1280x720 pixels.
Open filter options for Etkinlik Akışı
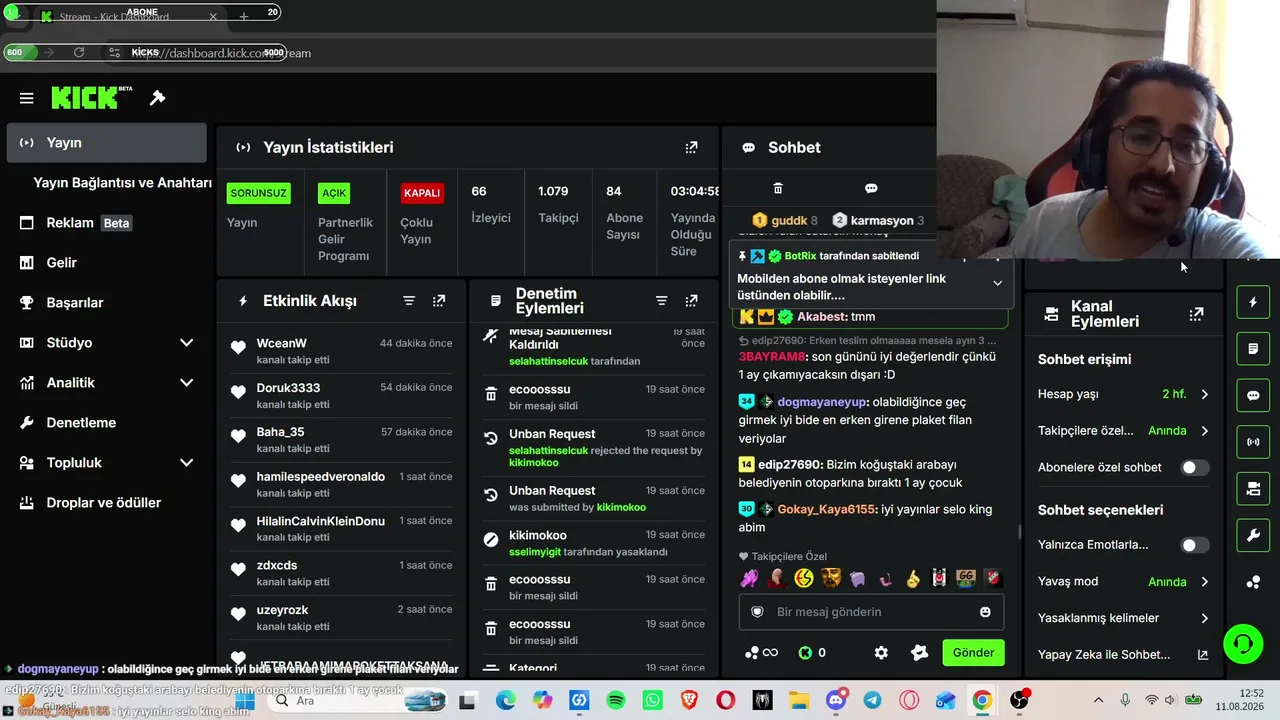click(x=409, y=301)
